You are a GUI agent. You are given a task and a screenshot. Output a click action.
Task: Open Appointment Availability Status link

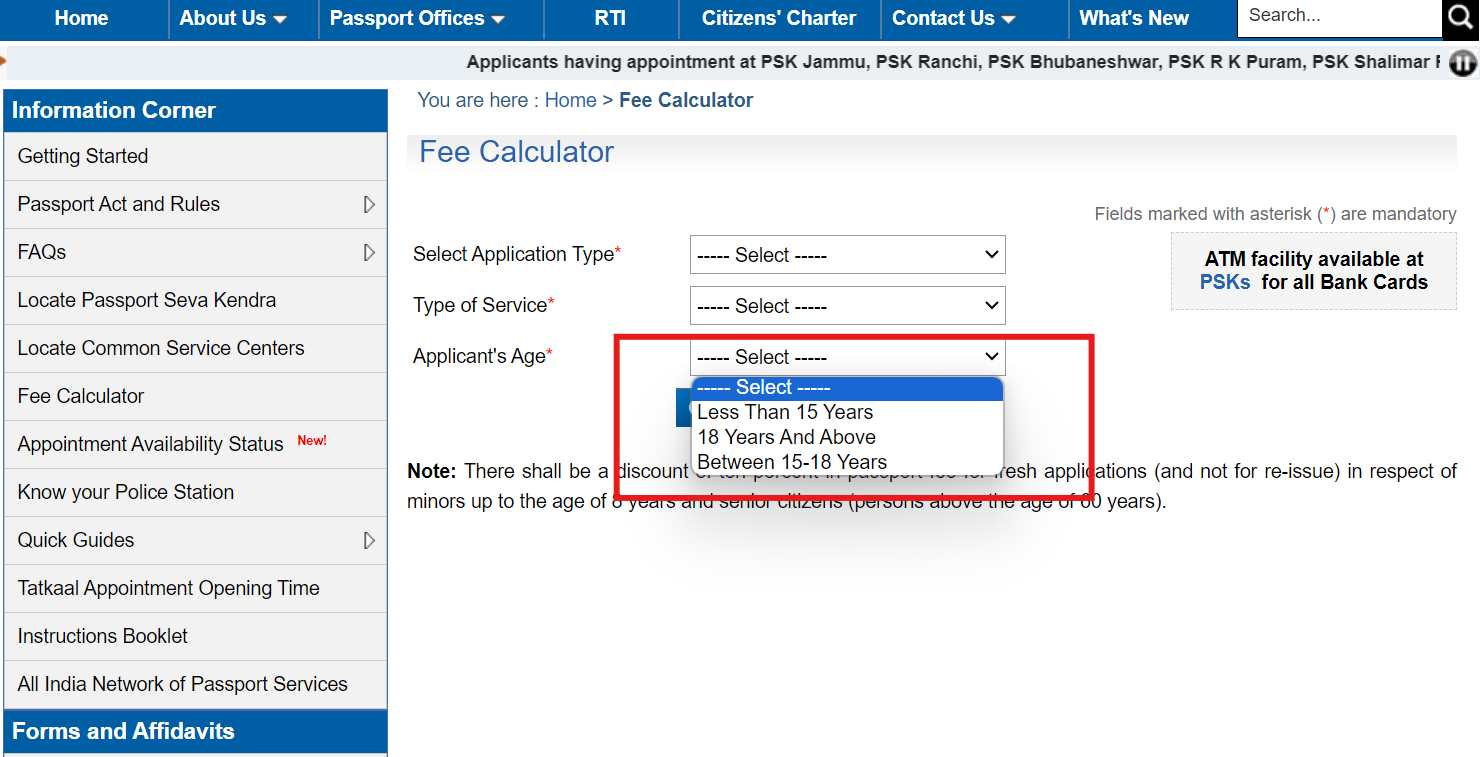coord(150,444)
